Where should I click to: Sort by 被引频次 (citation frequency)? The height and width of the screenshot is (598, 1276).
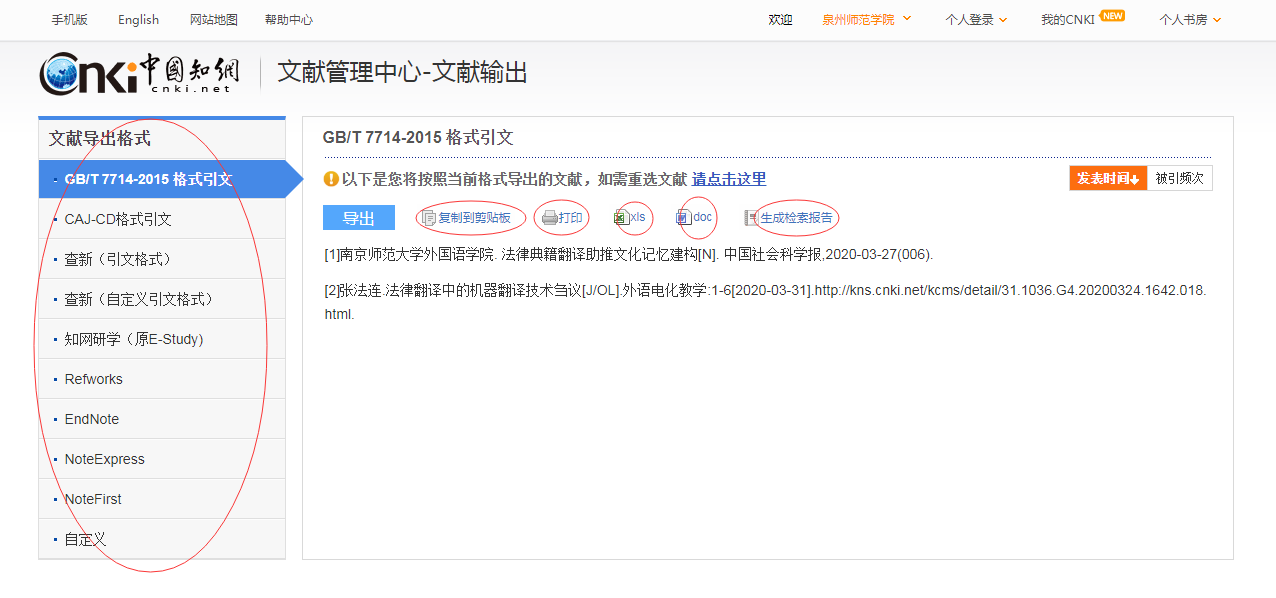1179,178
